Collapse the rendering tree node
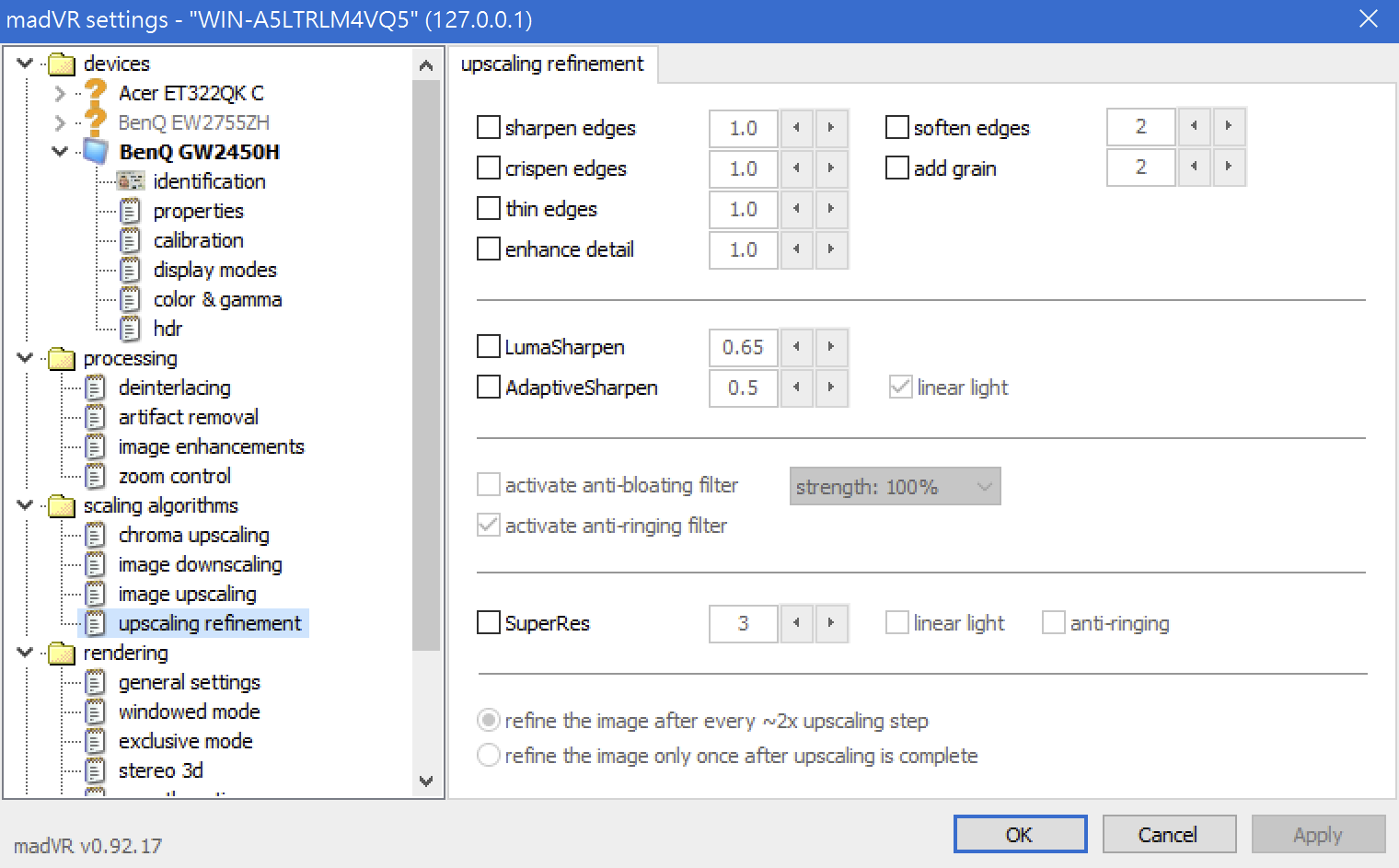This screenshot has height=868, width=1399. (x=25, y=652)
